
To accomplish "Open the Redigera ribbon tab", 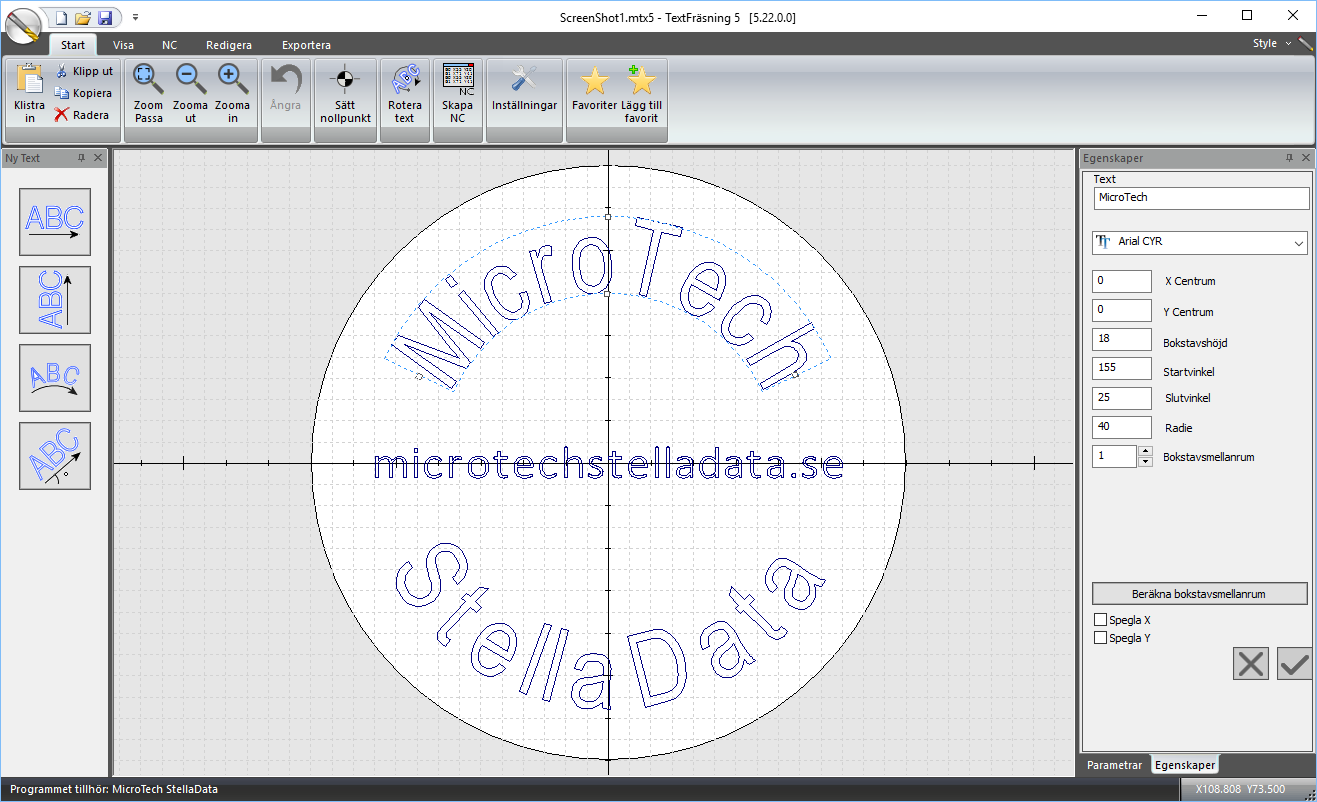I will tap(229, 45).
